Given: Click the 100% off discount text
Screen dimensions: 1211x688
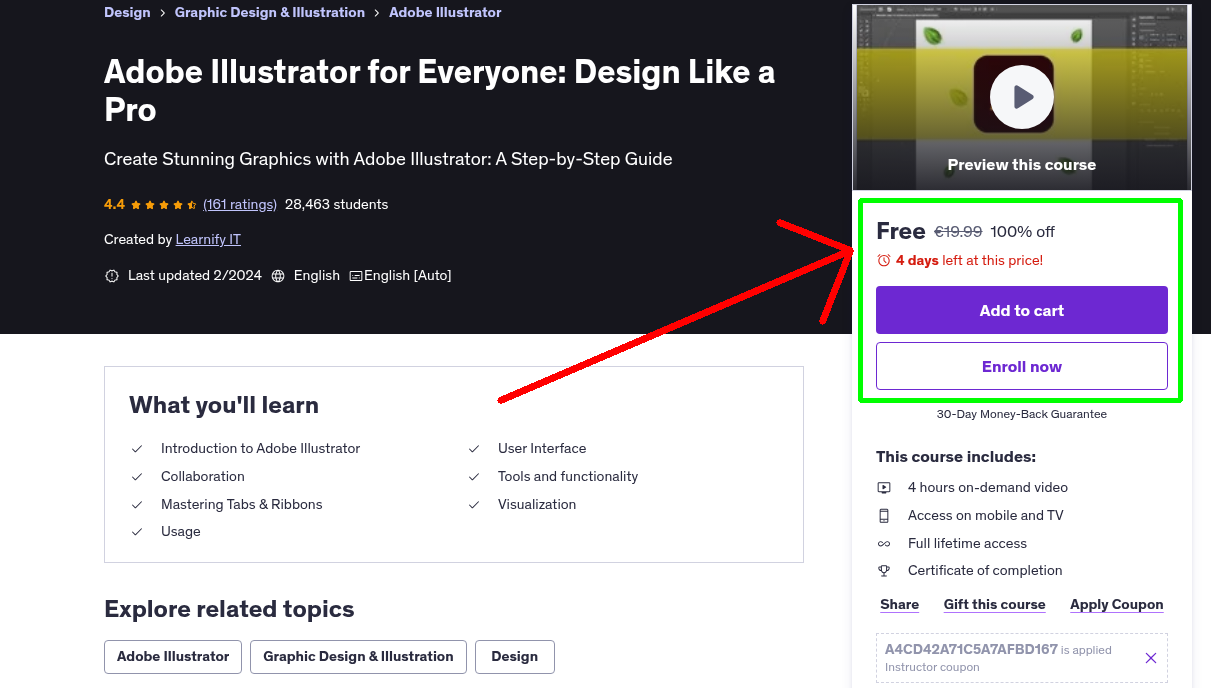Looking at the screenshot, I should [x=1023, y=232].
